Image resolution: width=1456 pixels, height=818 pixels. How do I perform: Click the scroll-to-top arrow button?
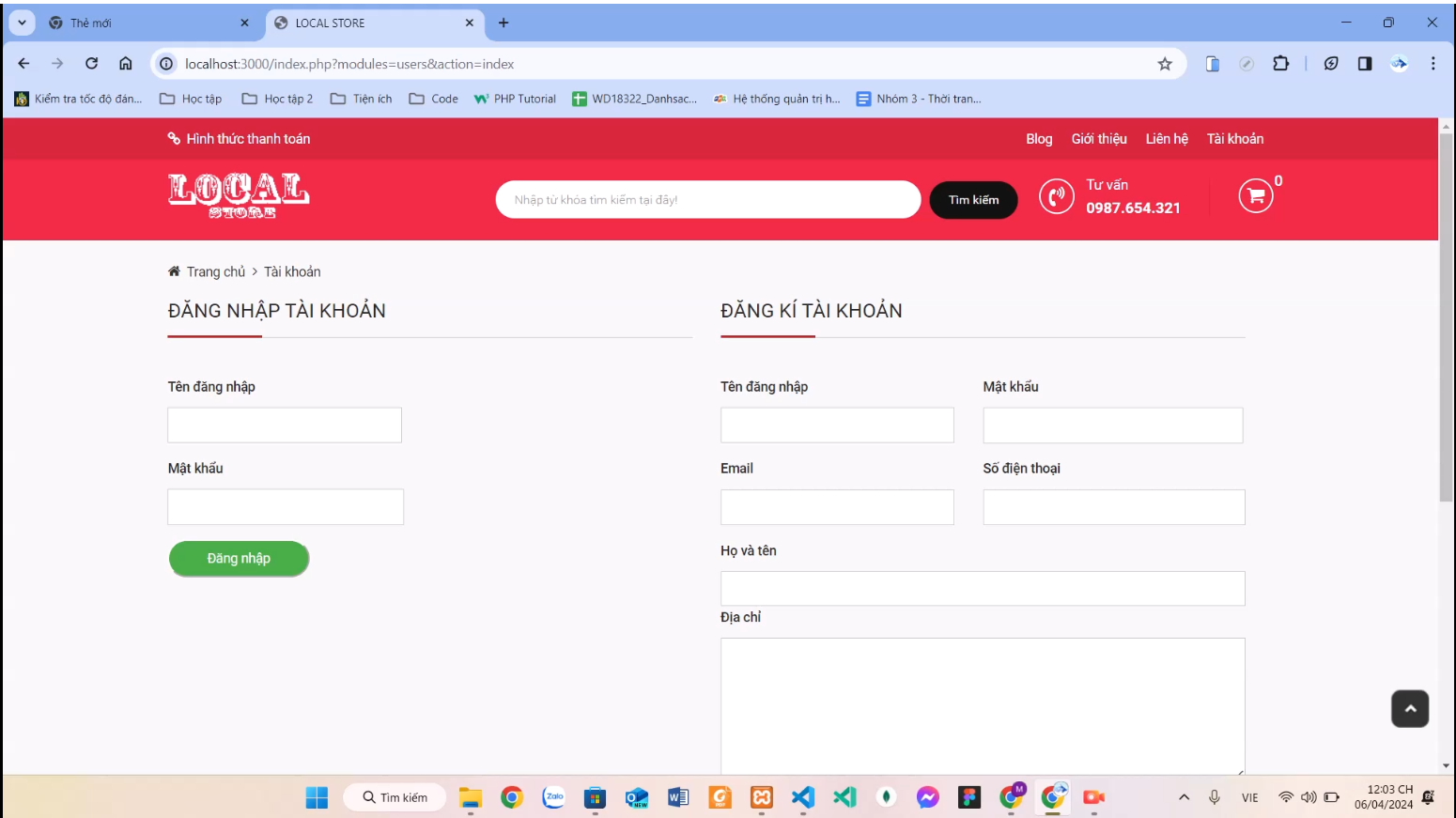coord(1410,709)
